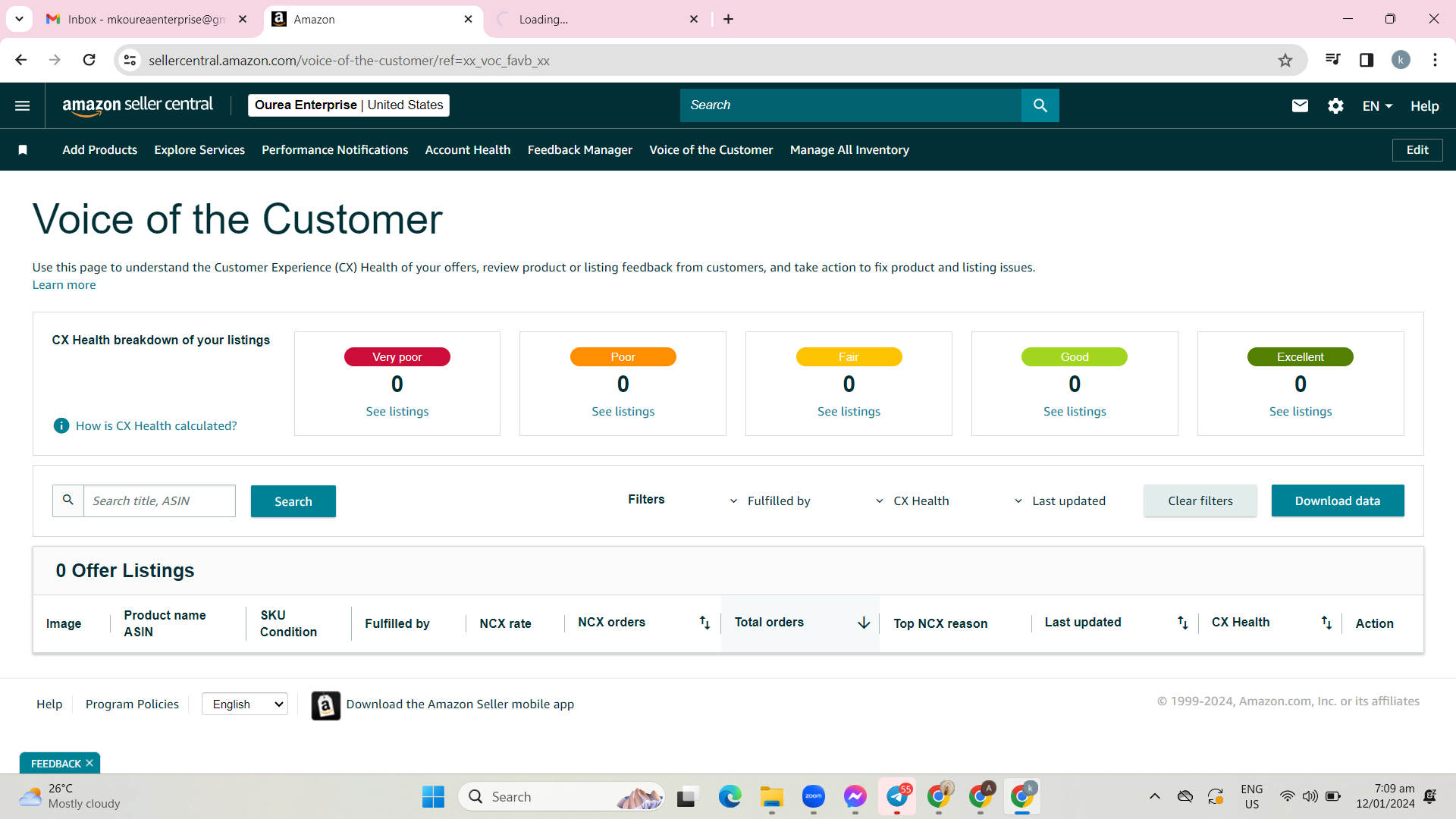Viewport: 1456px width, 819px height.
Task: Switch to the Loading tab
Action: click(x=597, y=20)
